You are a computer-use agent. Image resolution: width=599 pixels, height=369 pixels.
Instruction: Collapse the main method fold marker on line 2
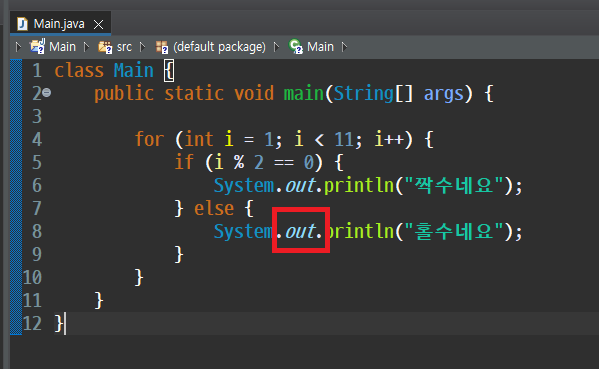[x=47, y=92]
